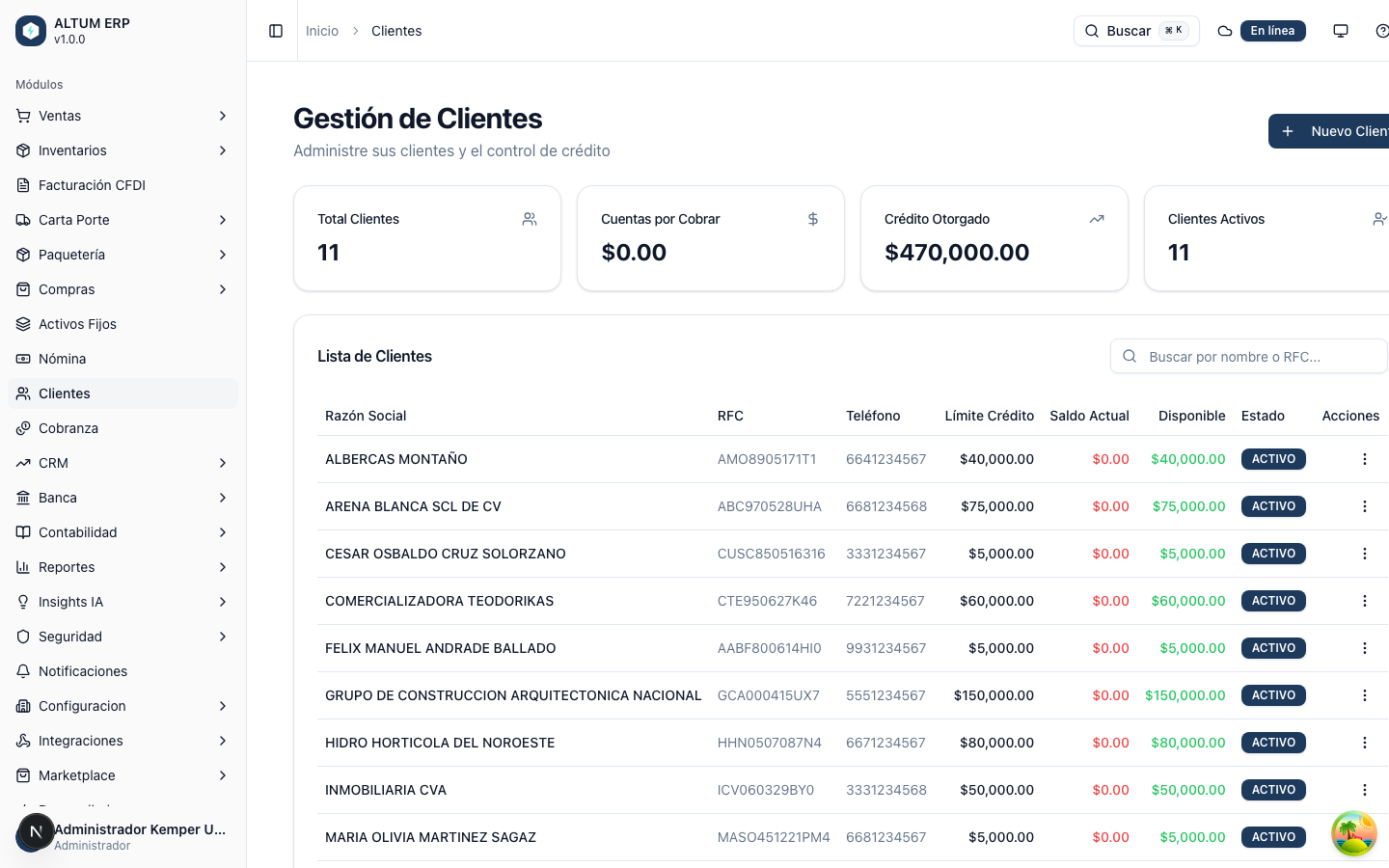Click the CRM trending icon
The image size is (1389, 868).
coord(23,463)
